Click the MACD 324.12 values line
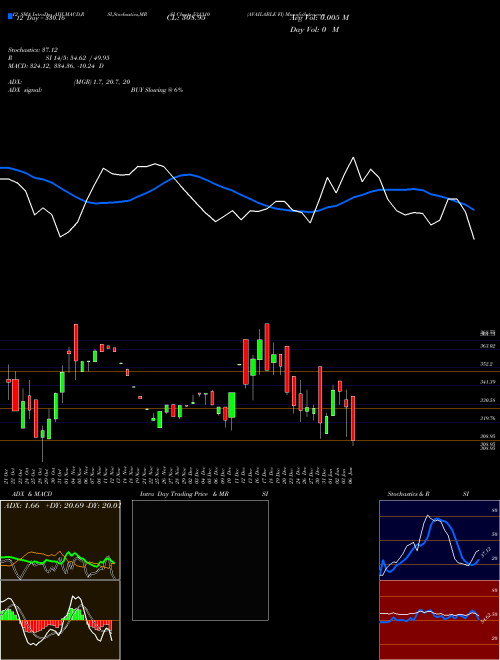 click(x=56, y=66)
